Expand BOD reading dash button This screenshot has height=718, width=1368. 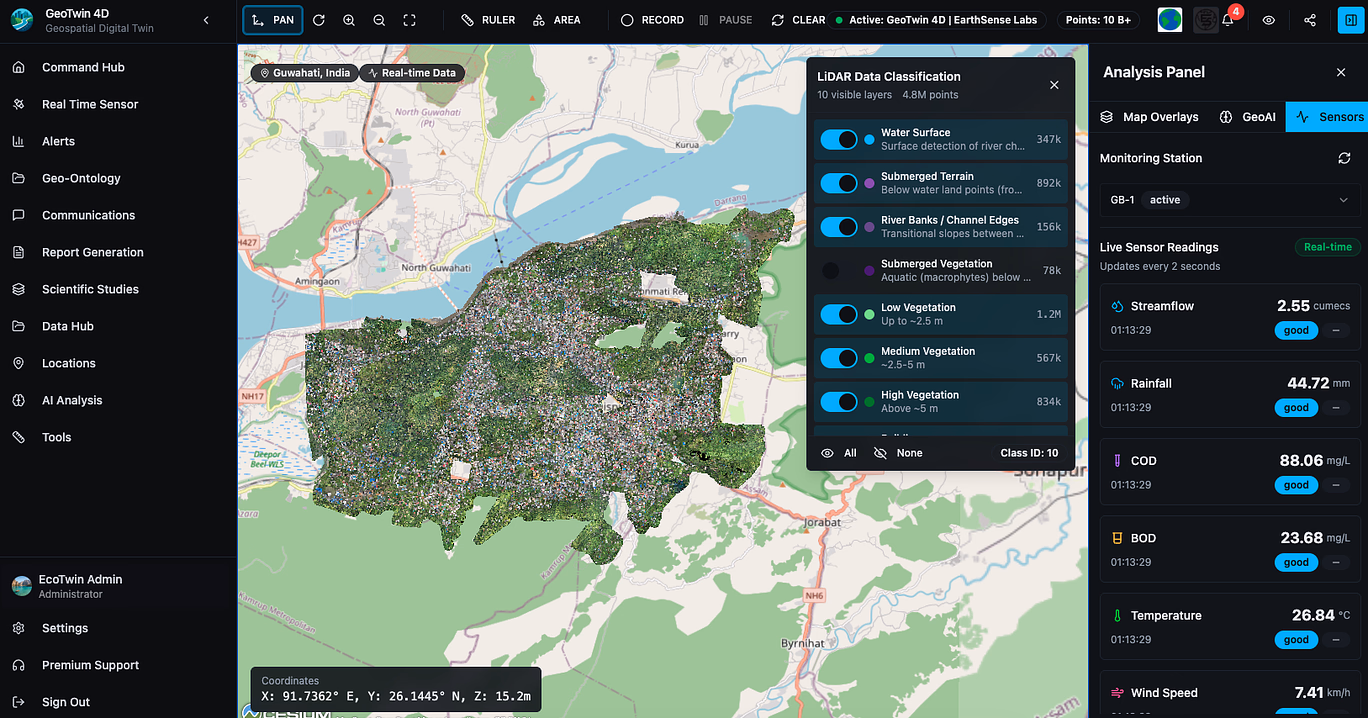[1336, 562]
